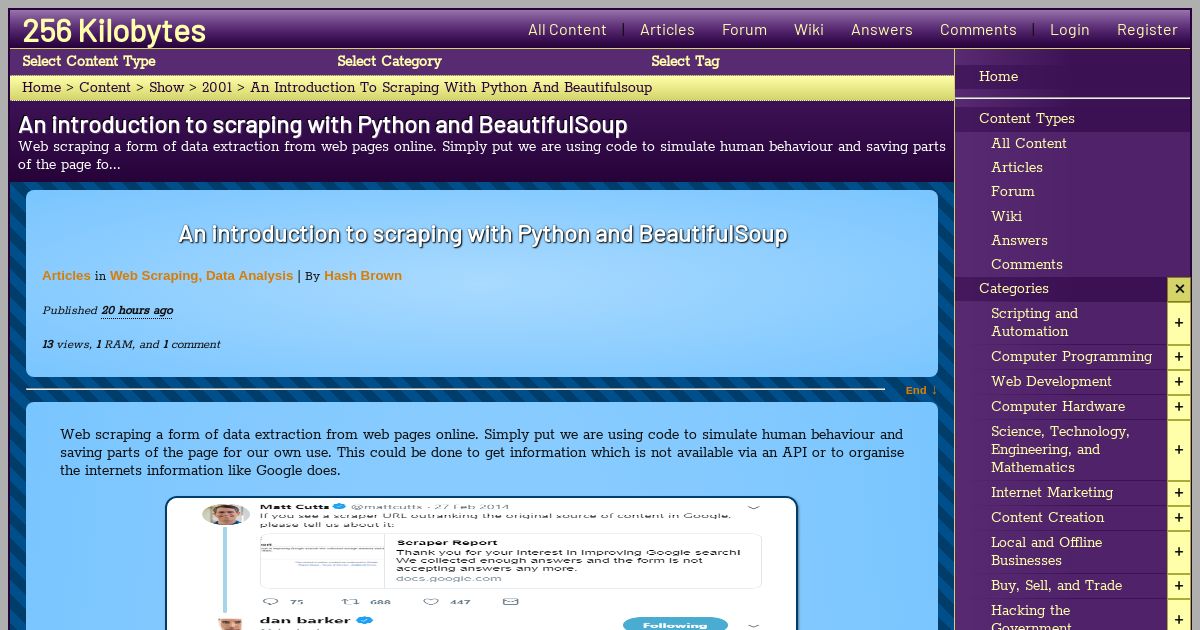1200x630 pixels.
Task: Expand the Computer Programming category
Action: pos(1179,357)
